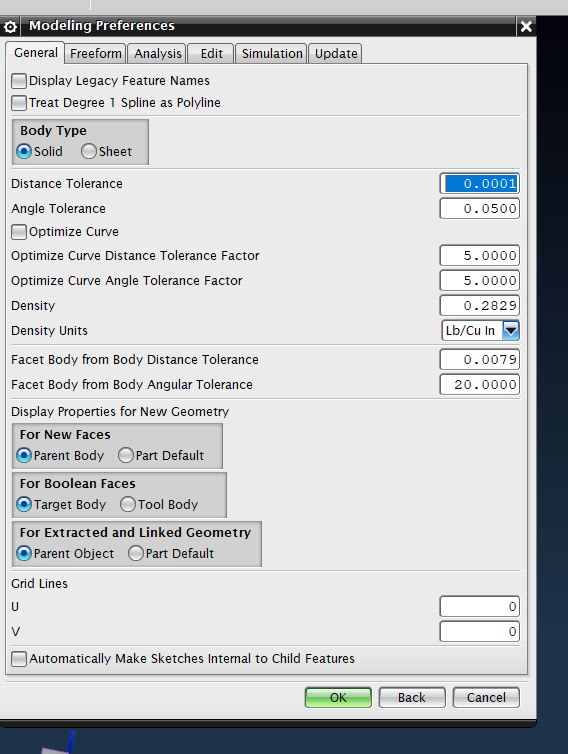Open the Density Units dropdown
This screenshot has width=568, height=754.
480,331
